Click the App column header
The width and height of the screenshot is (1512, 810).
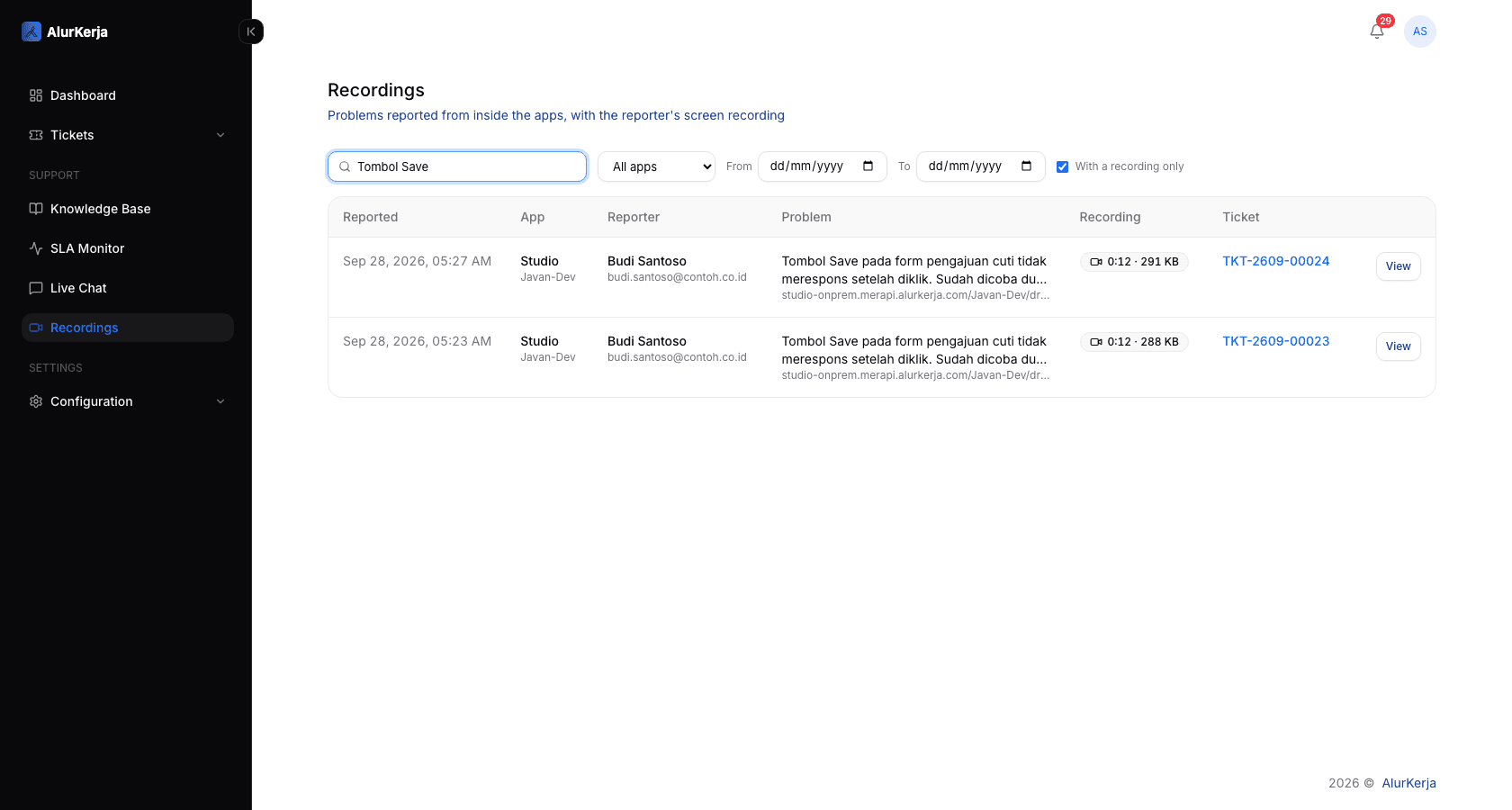533,217
